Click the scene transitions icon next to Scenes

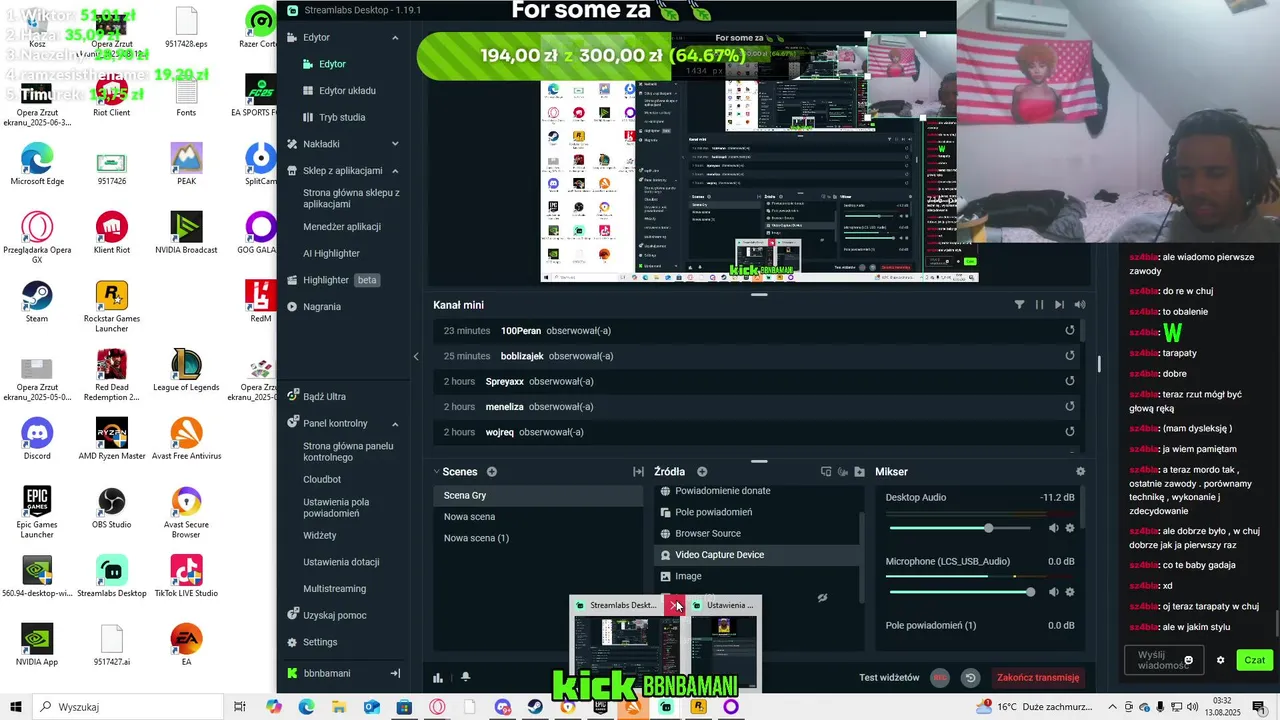tap(638, 472)
